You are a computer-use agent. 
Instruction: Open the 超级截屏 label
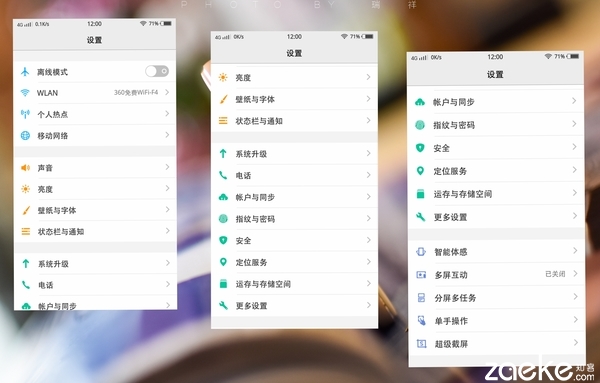451,344
